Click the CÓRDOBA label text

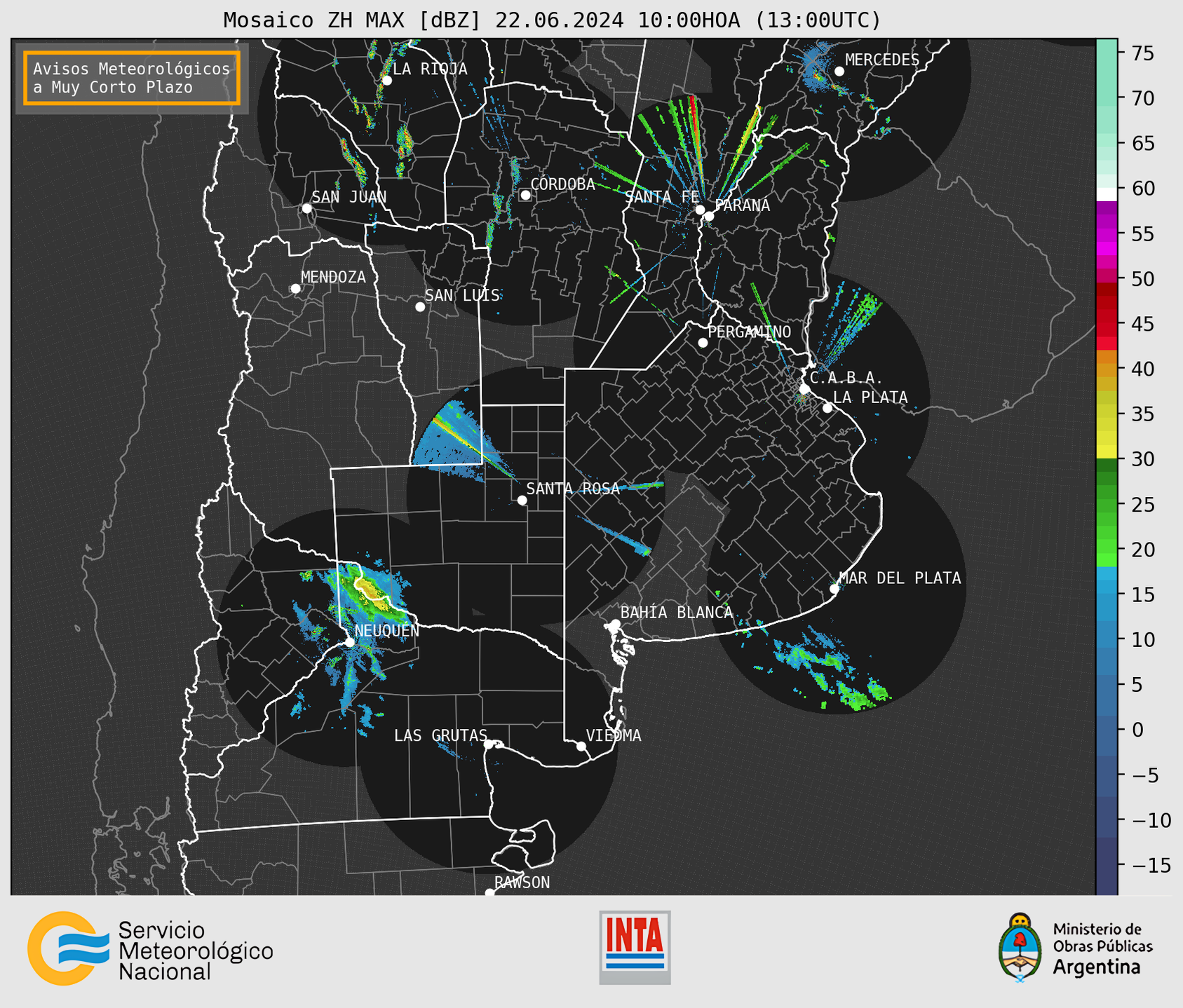point(563,184)
